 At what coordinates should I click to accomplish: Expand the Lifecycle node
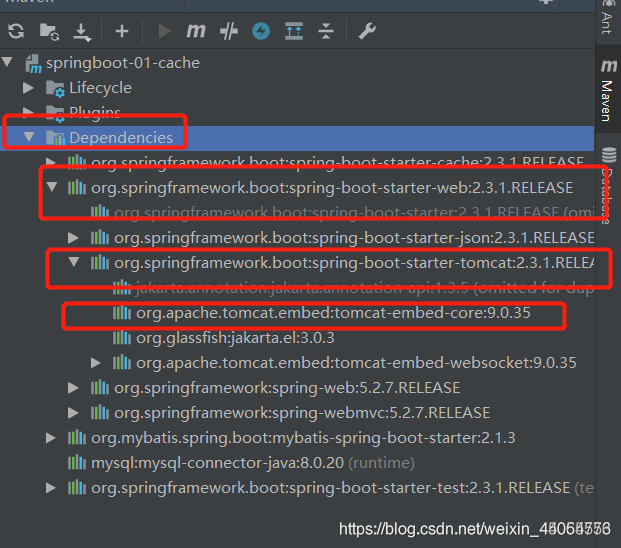tap(28, 88)
